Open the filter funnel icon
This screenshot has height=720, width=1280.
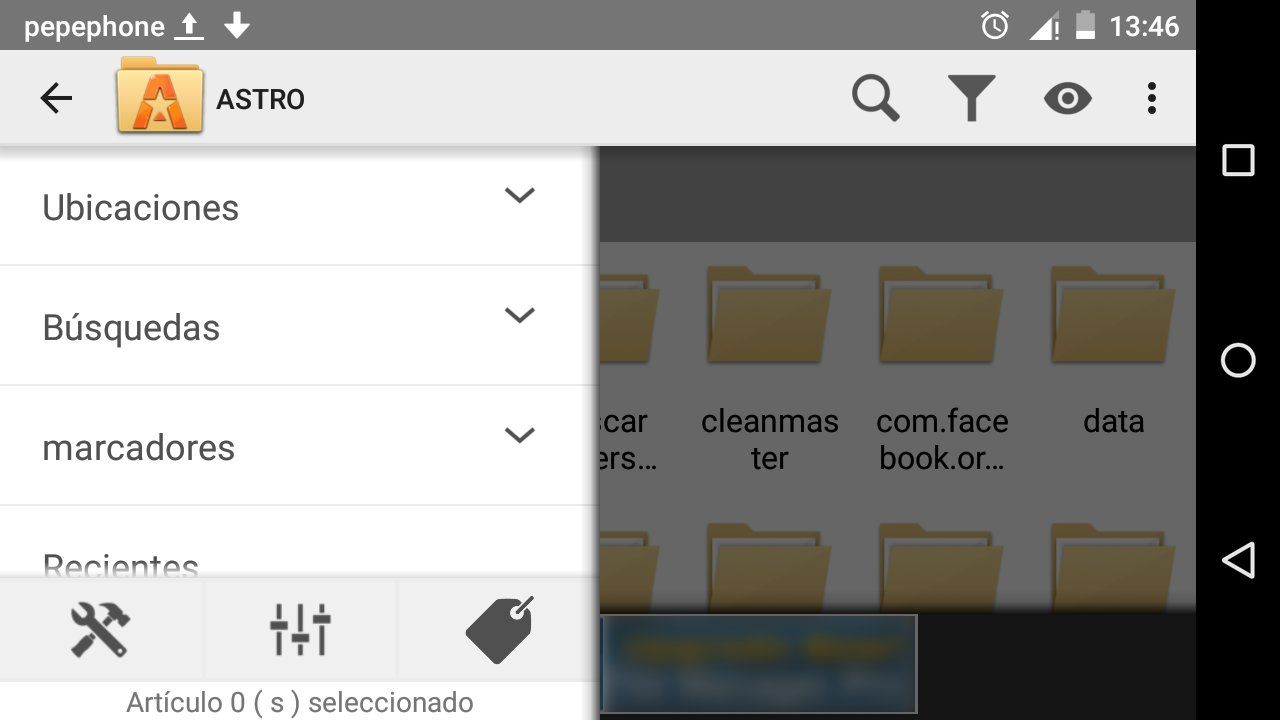coord(971,99)
